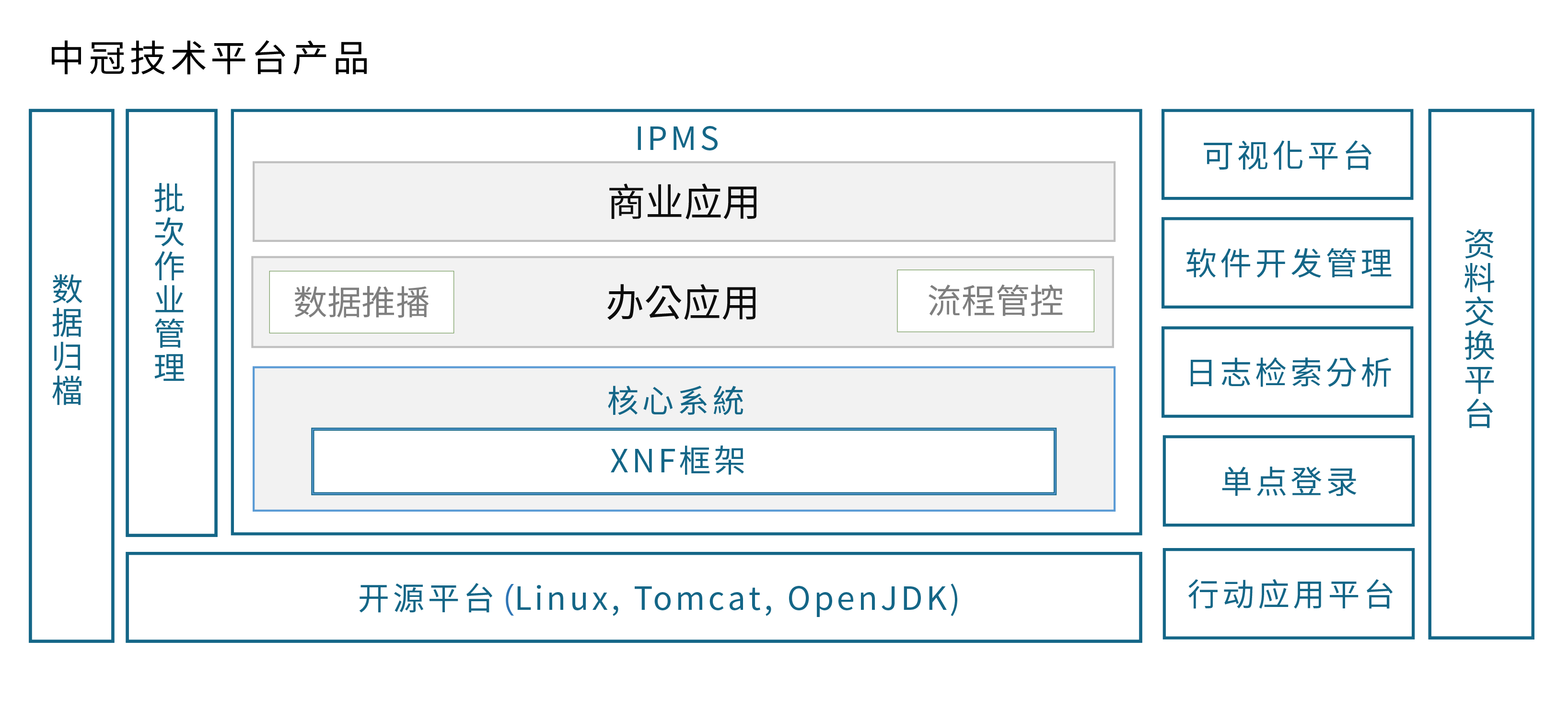Select the 软件开发管理 box

pyautogui.click(x=1288, y=263)
